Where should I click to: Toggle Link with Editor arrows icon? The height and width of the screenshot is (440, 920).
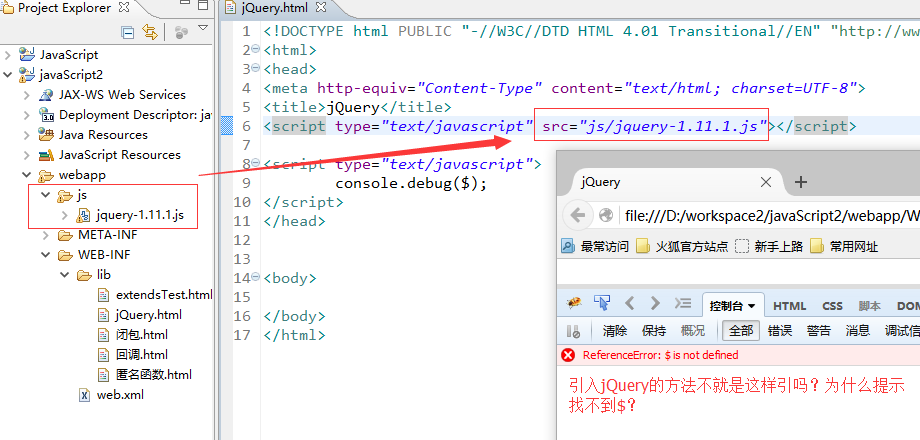[150, 32]
